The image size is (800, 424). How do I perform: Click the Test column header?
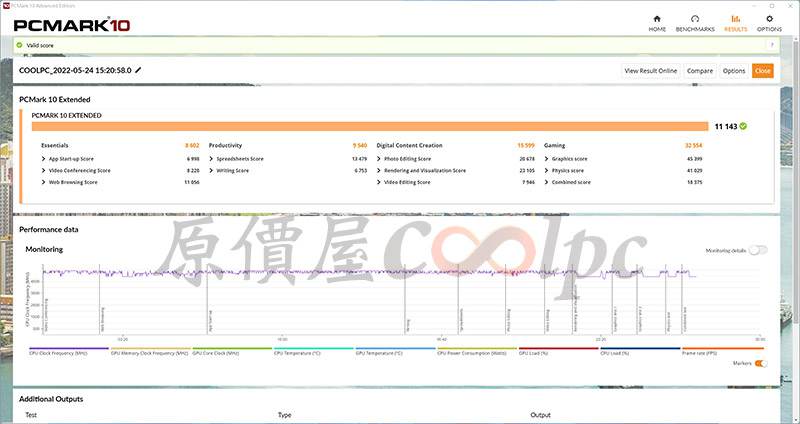31,415
